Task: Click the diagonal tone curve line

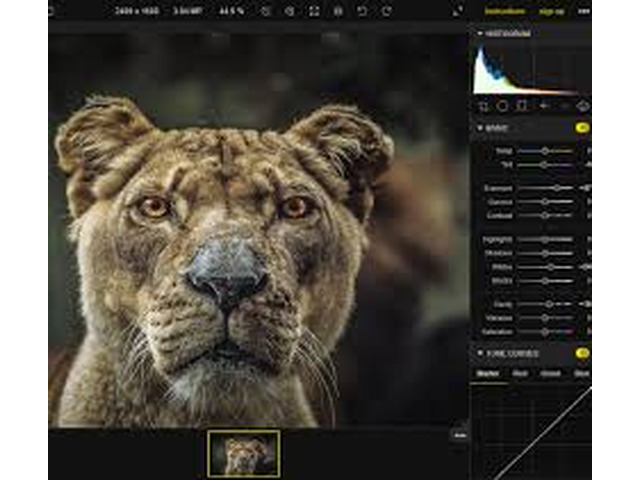Action: click(x=543, y=435)
